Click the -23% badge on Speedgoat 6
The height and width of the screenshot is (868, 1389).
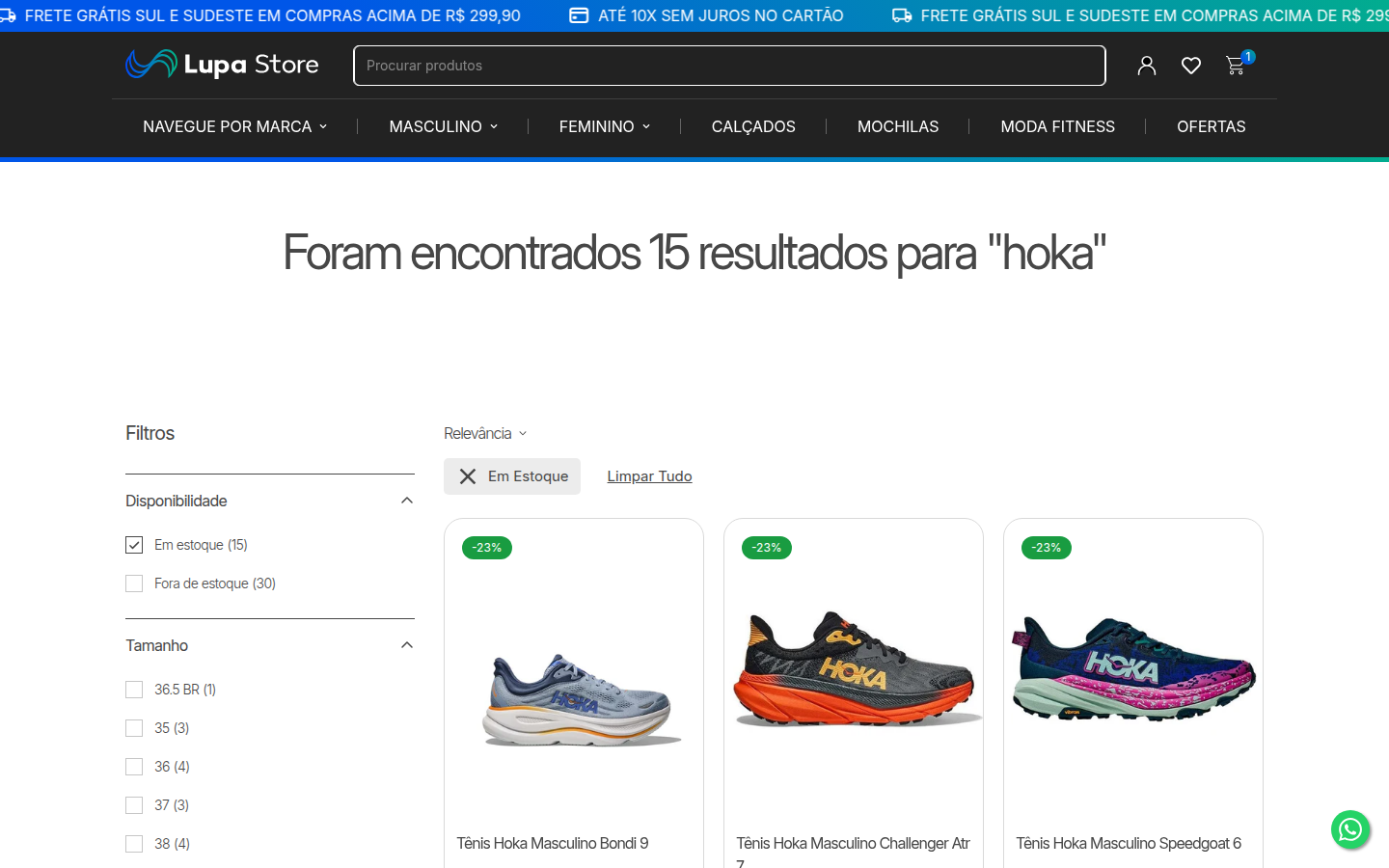tap(1047, 548)
